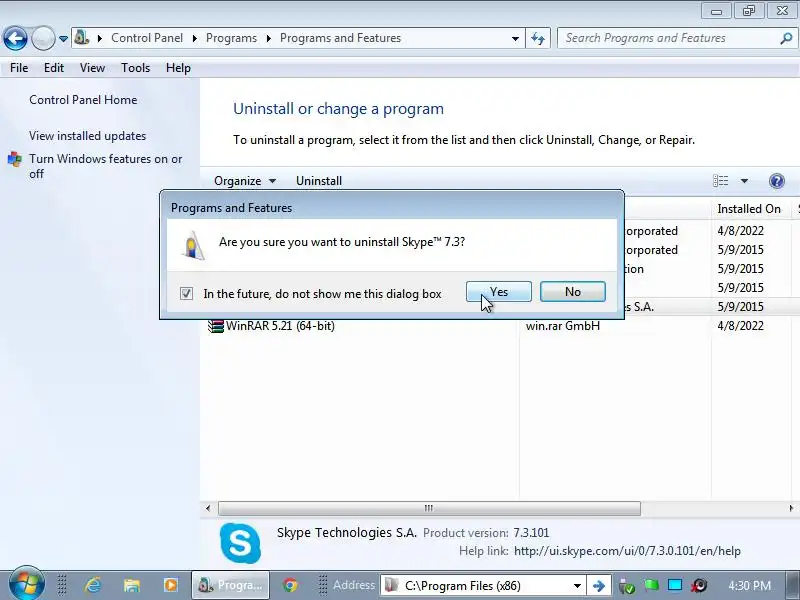Switch to Programs and Features taskbar button

pos(232,585)
